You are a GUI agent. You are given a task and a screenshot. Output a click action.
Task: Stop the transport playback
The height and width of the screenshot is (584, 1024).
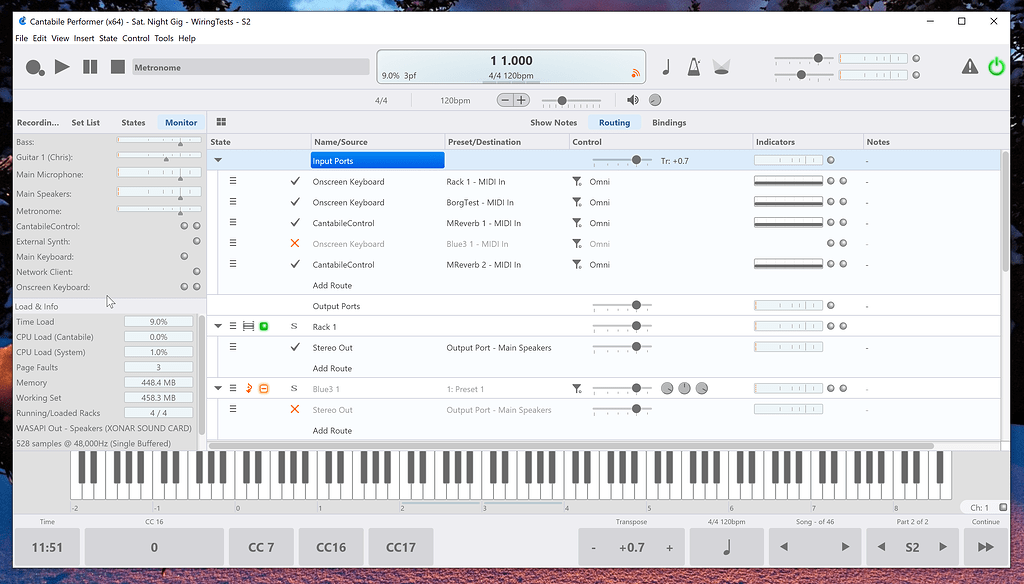118,67
